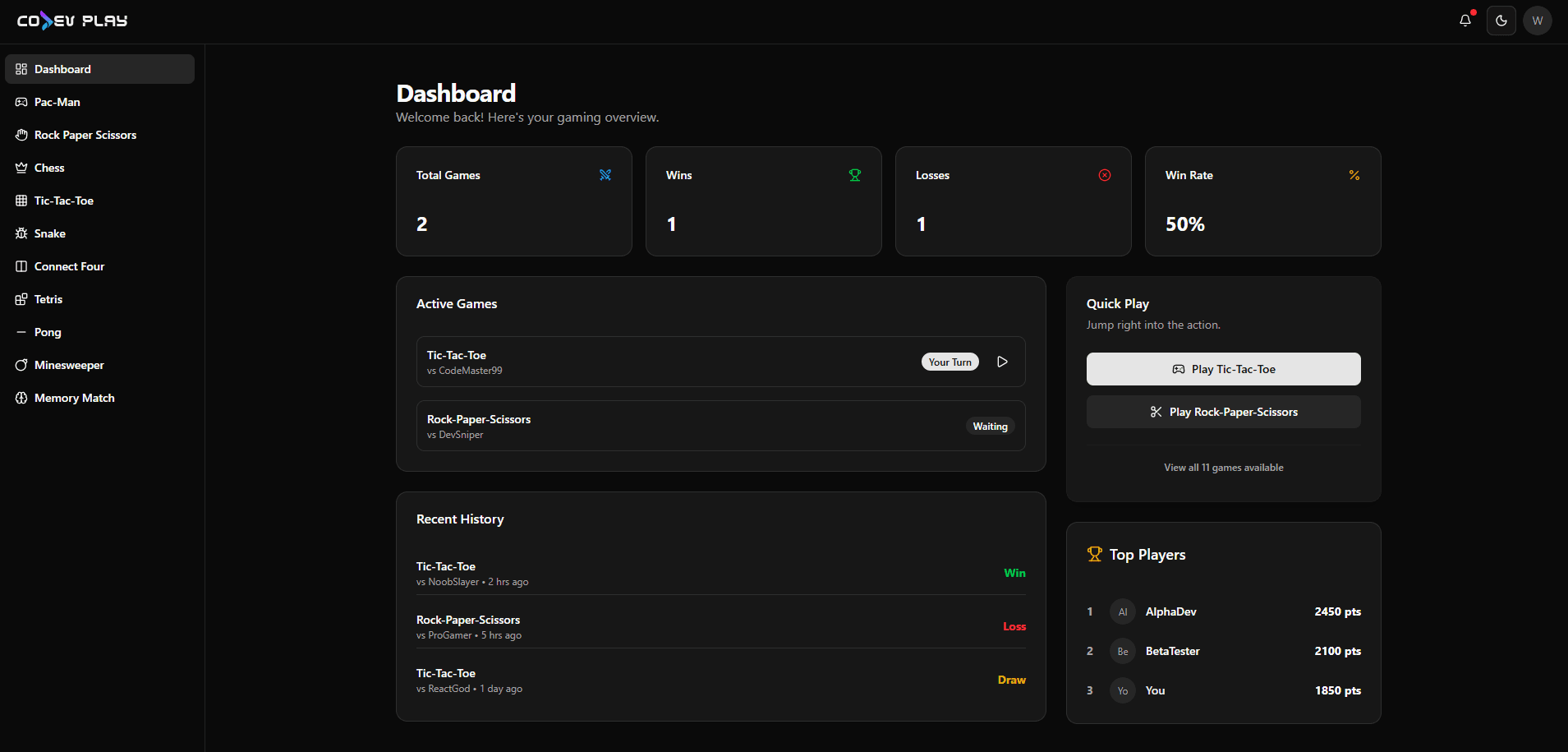Open Rock Paper Scissors in sidebar
The height and width of the screenshot is (752, 1568).
tap(99, 135)
